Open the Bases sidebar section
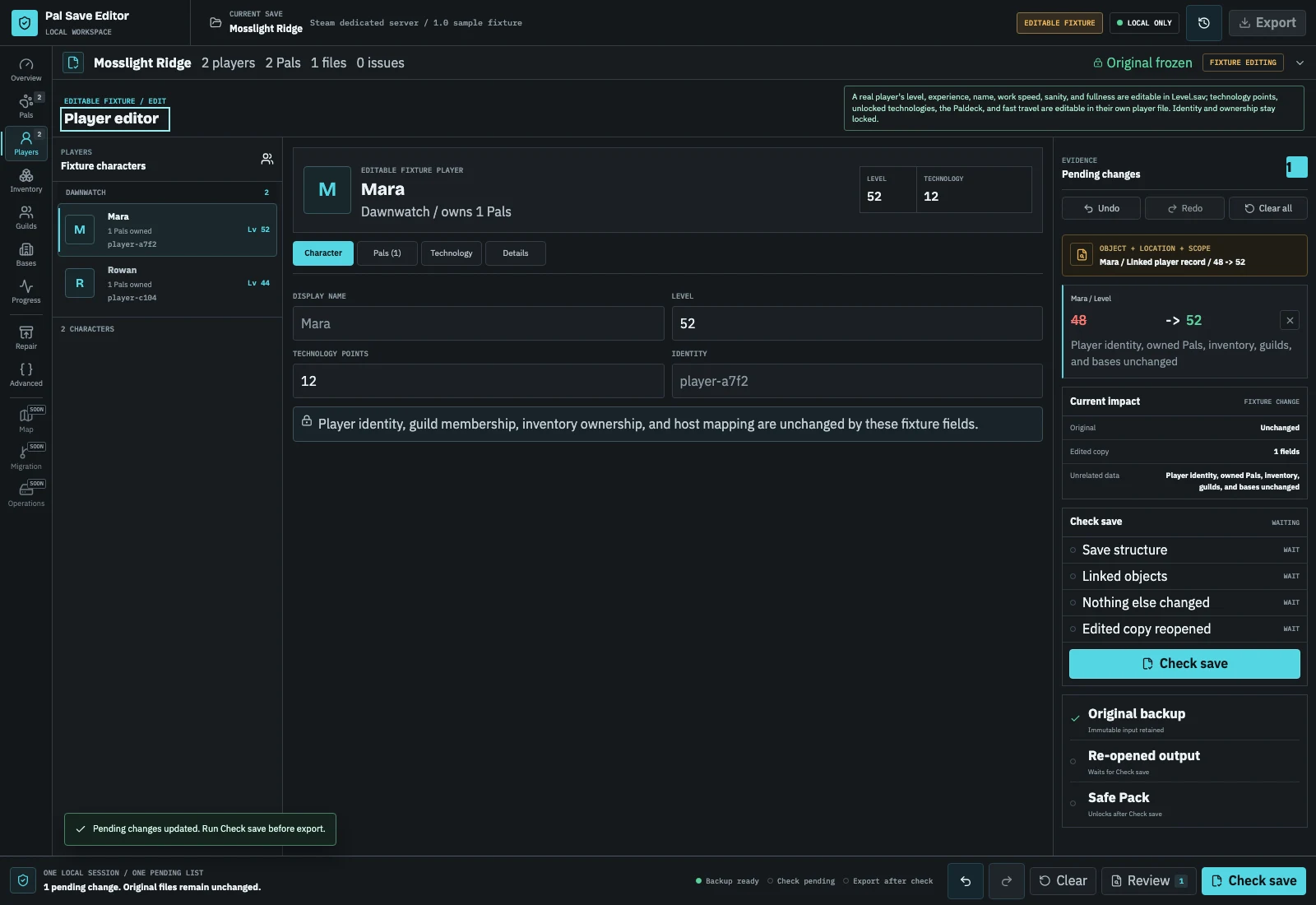The width and height of the screenshot is (1316, 905). [x=26, y=255]
